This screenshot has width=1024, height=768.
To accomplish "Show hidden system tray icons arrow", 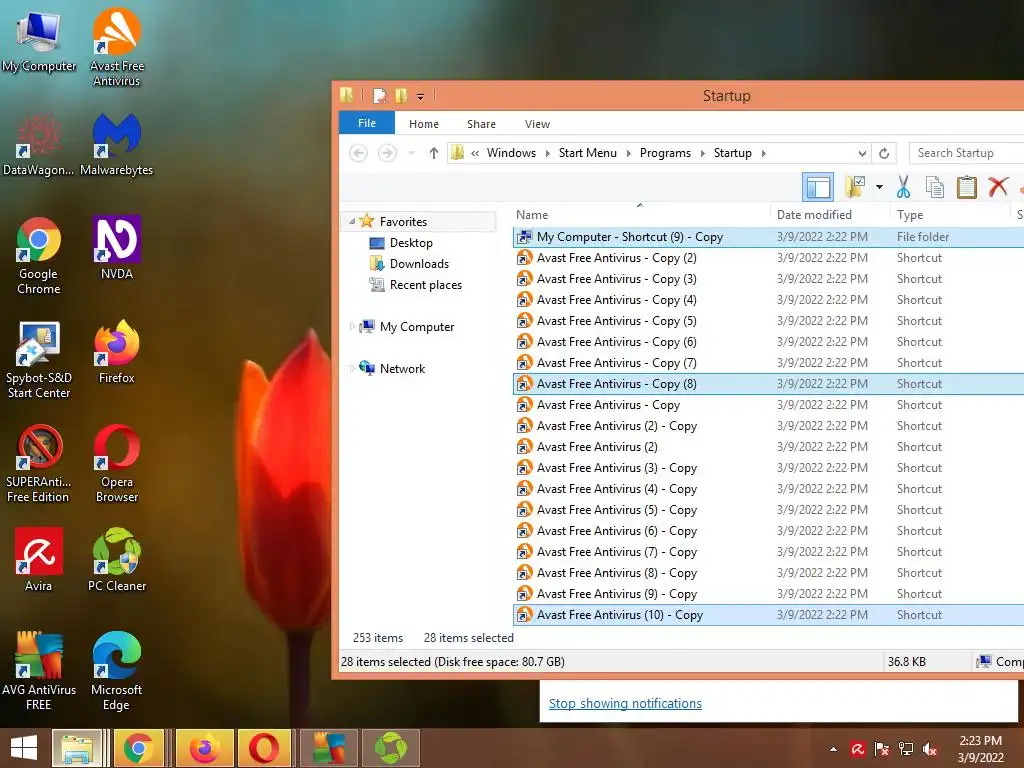I will click(833, 749).
